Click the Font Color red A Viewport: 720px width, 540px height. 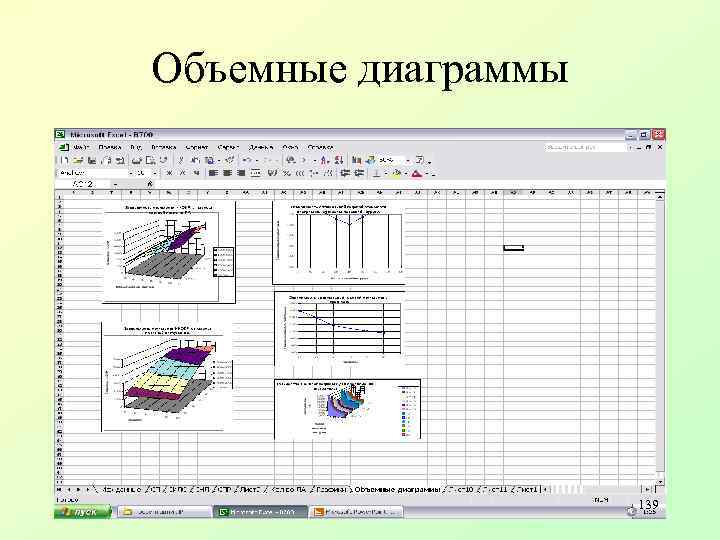(416, 173)
